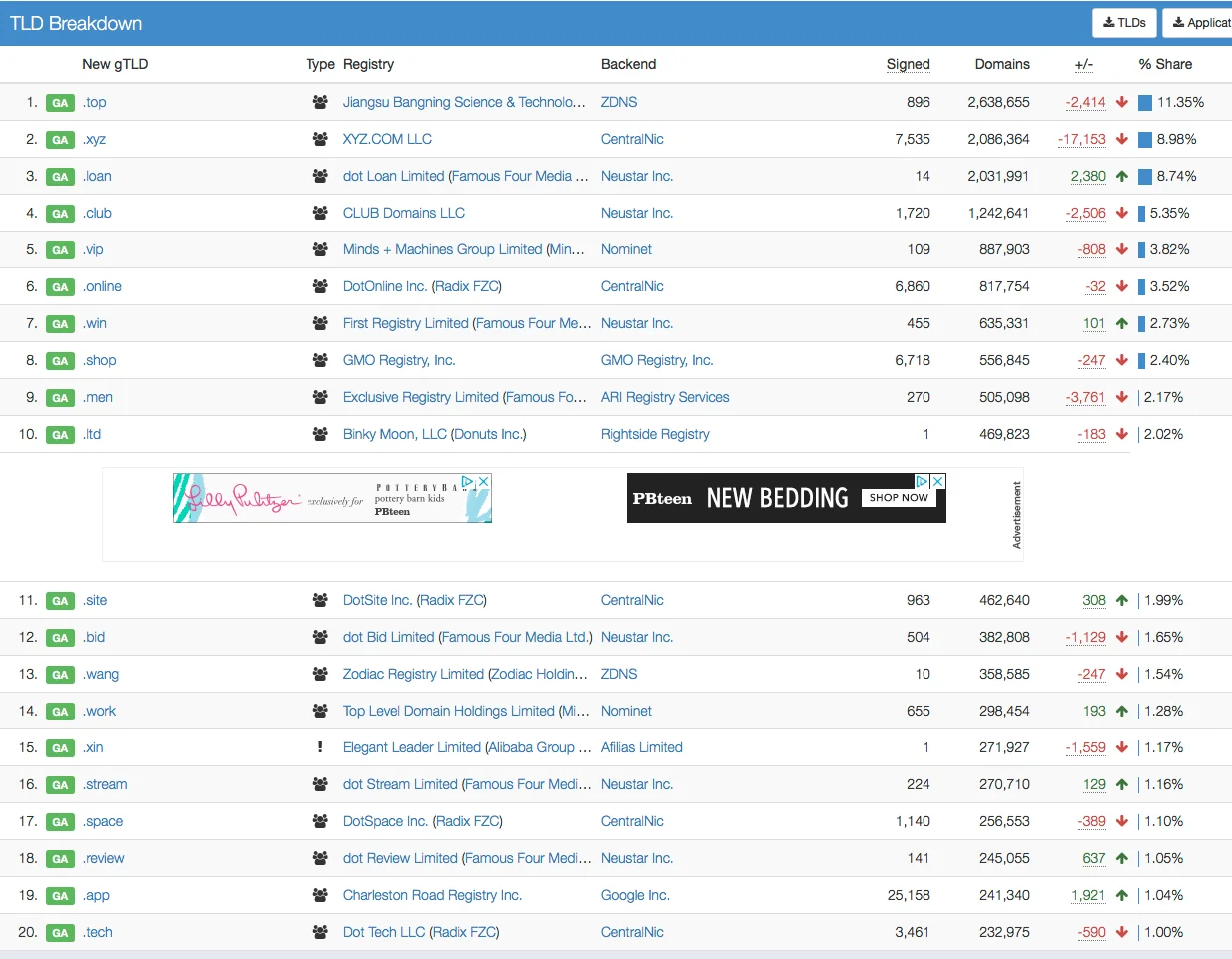
Task: Click the group type icon for .loan
Action: 320,176
